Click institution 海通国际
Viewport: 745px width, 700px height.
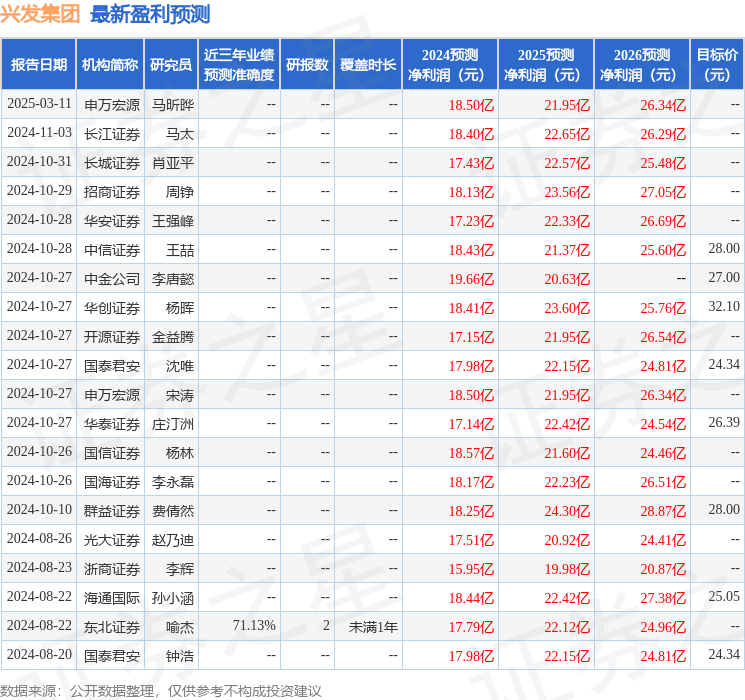click(x=112, y=598)
